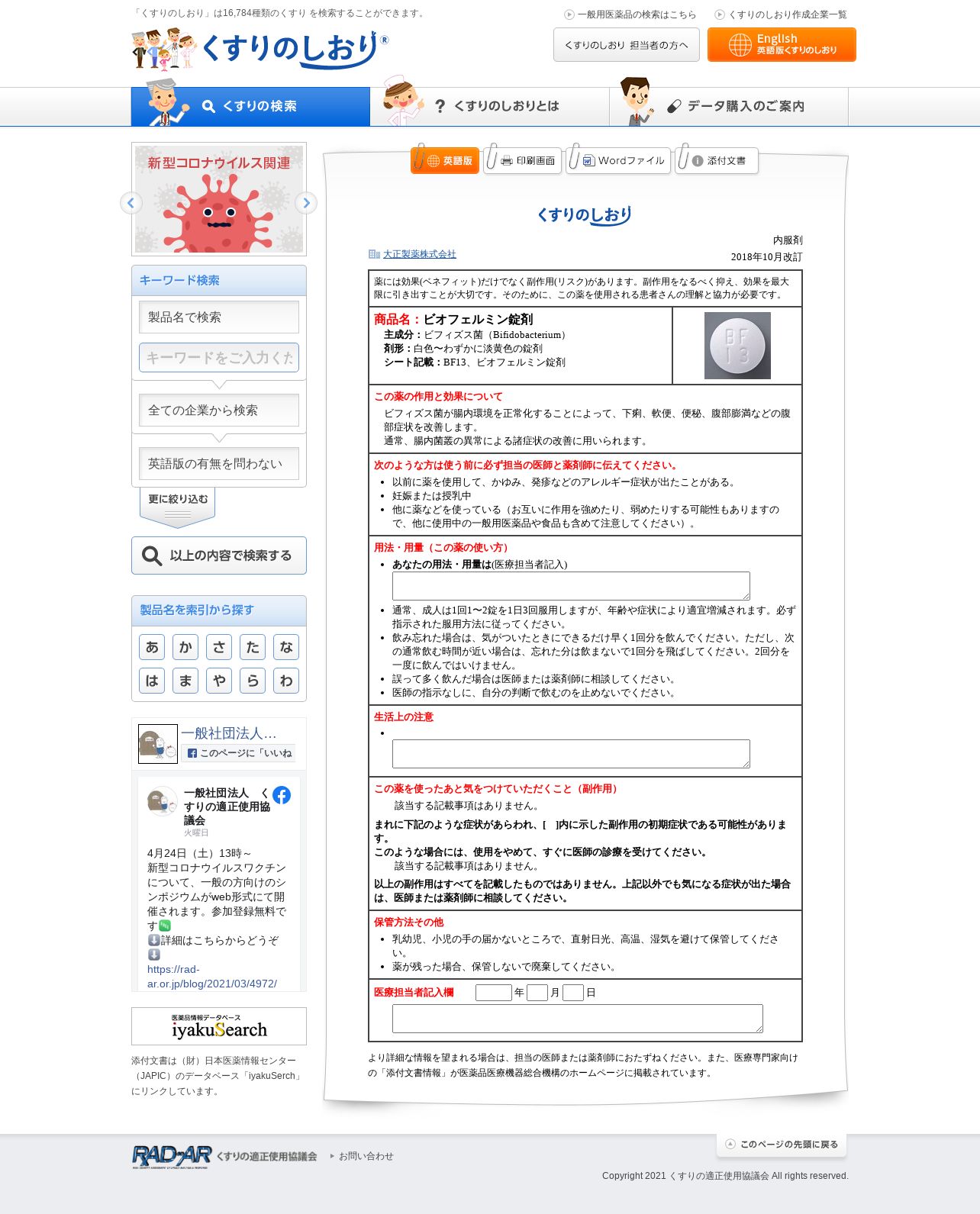Click the 月 month input box
980x1214 pixels.
click(537, 993)
